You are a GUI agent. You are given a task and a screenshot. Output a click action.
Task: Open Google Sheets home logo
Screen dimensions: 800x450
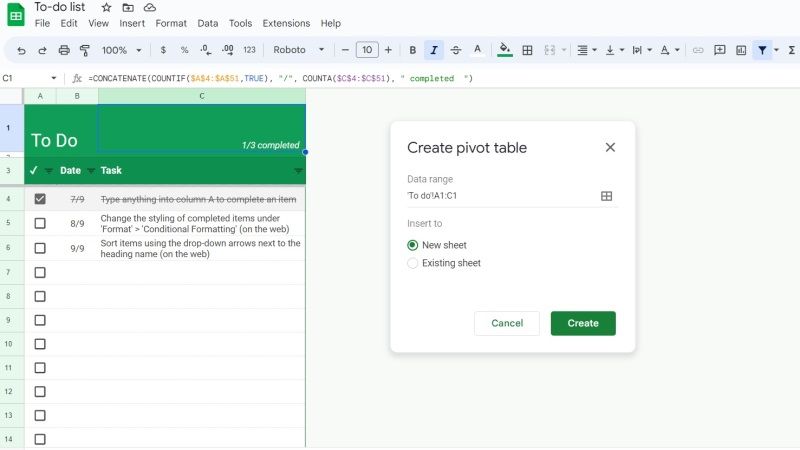click(x=16, y=15)
